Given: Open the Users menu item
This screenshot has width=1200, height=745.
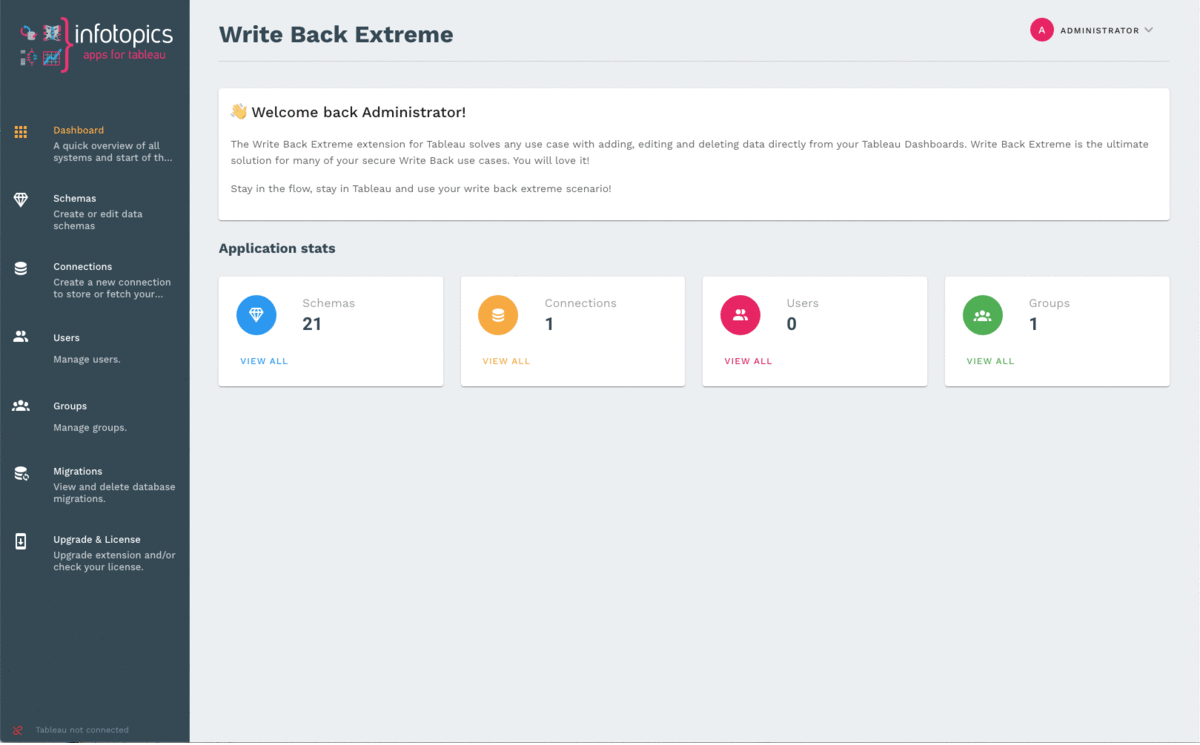Looking at the screenshot, I should tap(95, 348).
